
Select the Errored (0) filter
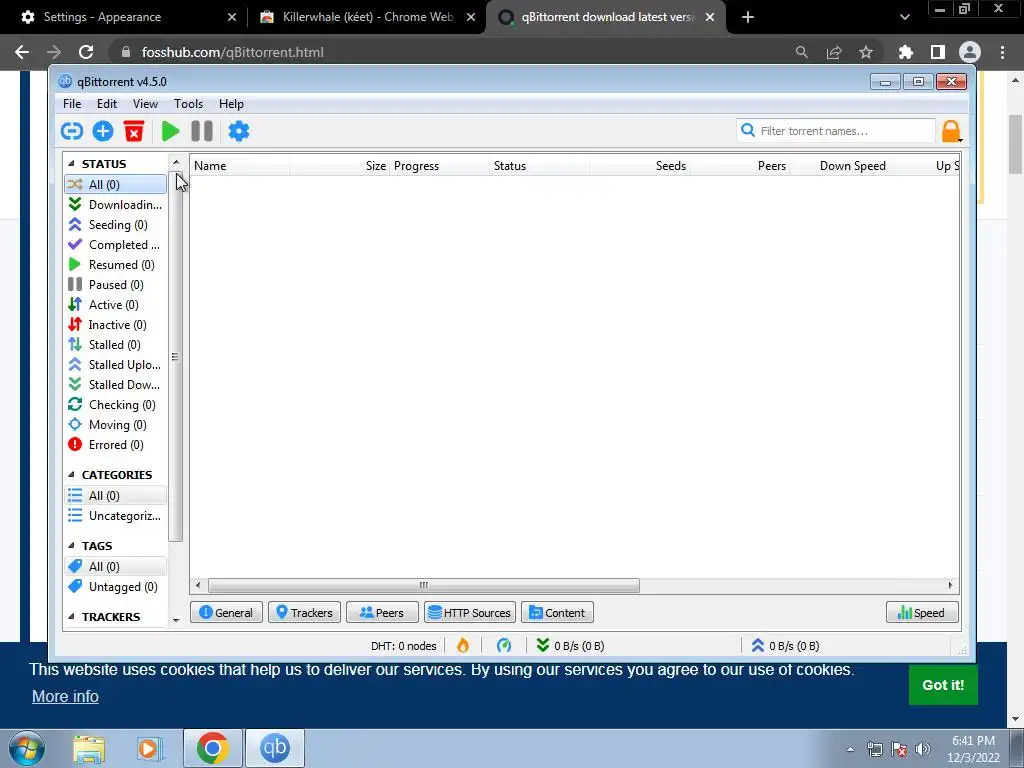(x=116, y=445)
